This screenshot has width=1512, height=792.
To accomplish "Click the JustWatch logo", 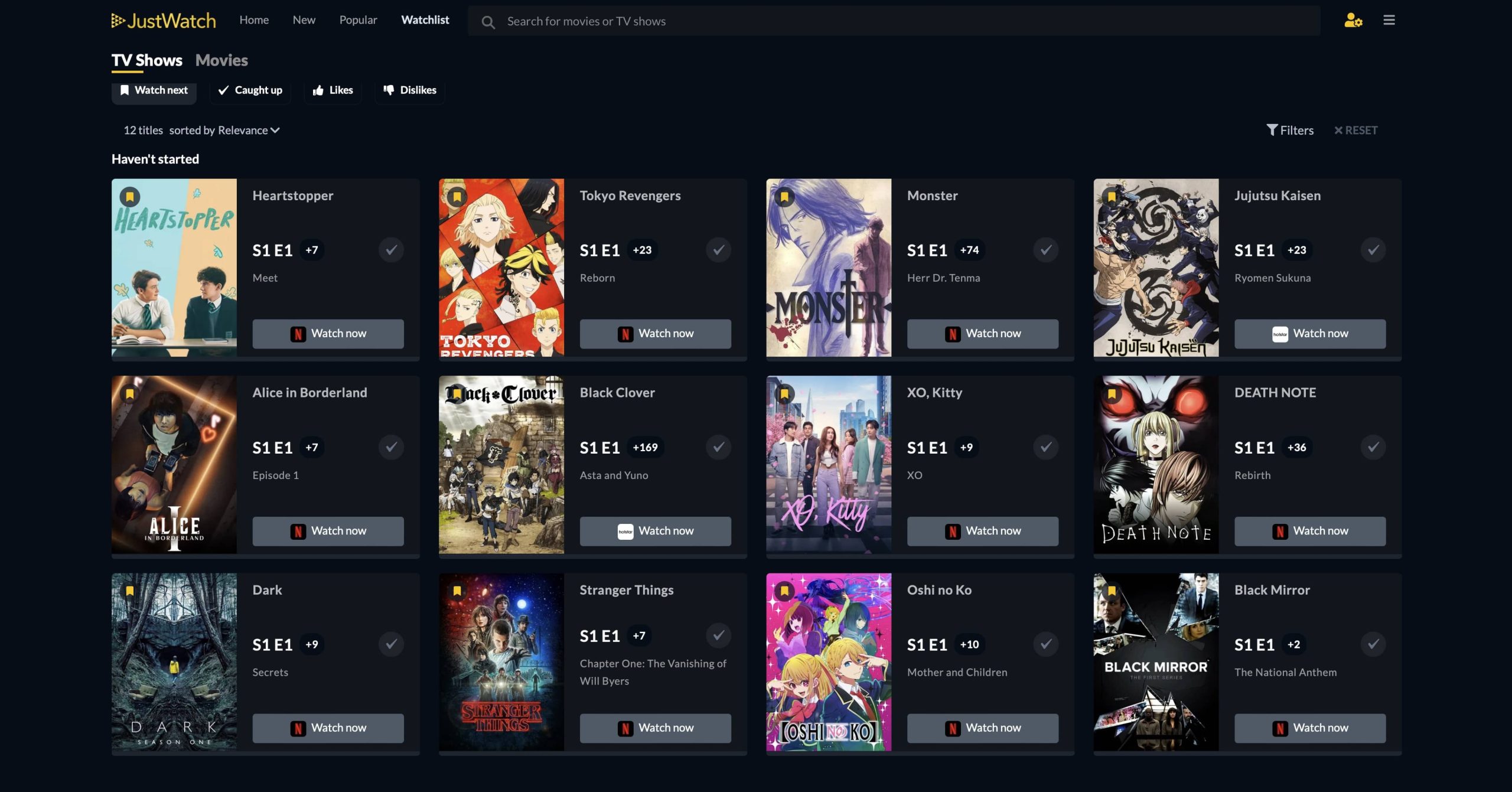I will click(x=164, y=21).
